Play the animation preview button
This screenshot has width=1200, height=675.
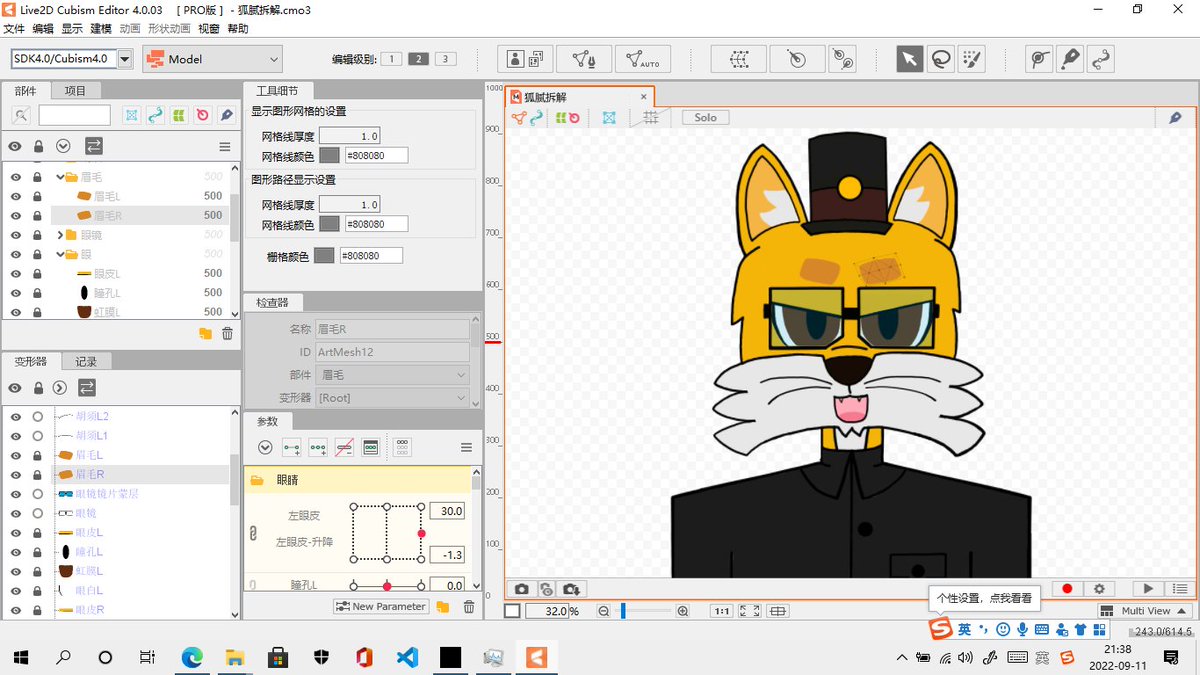(1148, 589)
